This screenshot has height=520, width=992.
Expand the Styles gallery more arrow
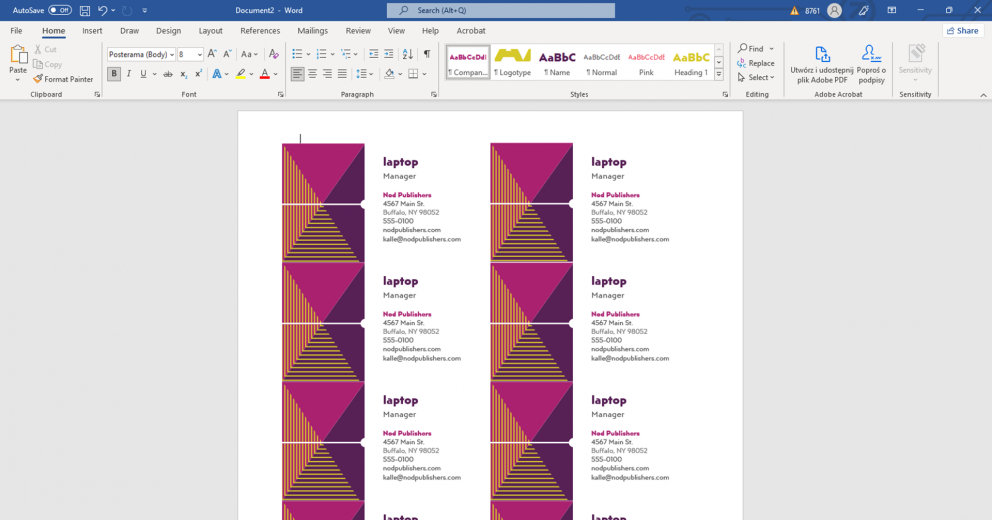pyautogui.click(x=719, y=75)
